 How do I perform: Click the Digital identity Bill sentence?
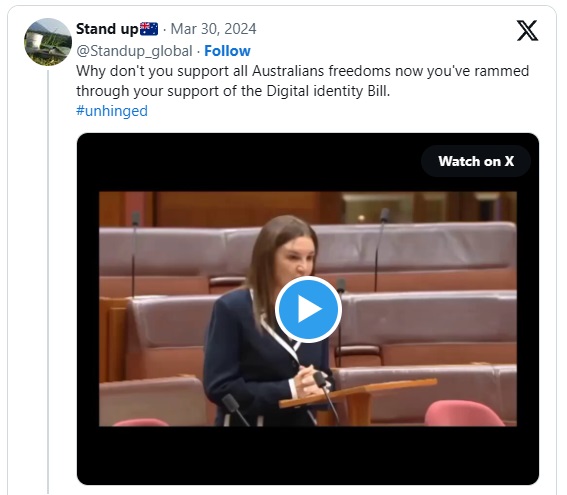[x=233, y=91]
